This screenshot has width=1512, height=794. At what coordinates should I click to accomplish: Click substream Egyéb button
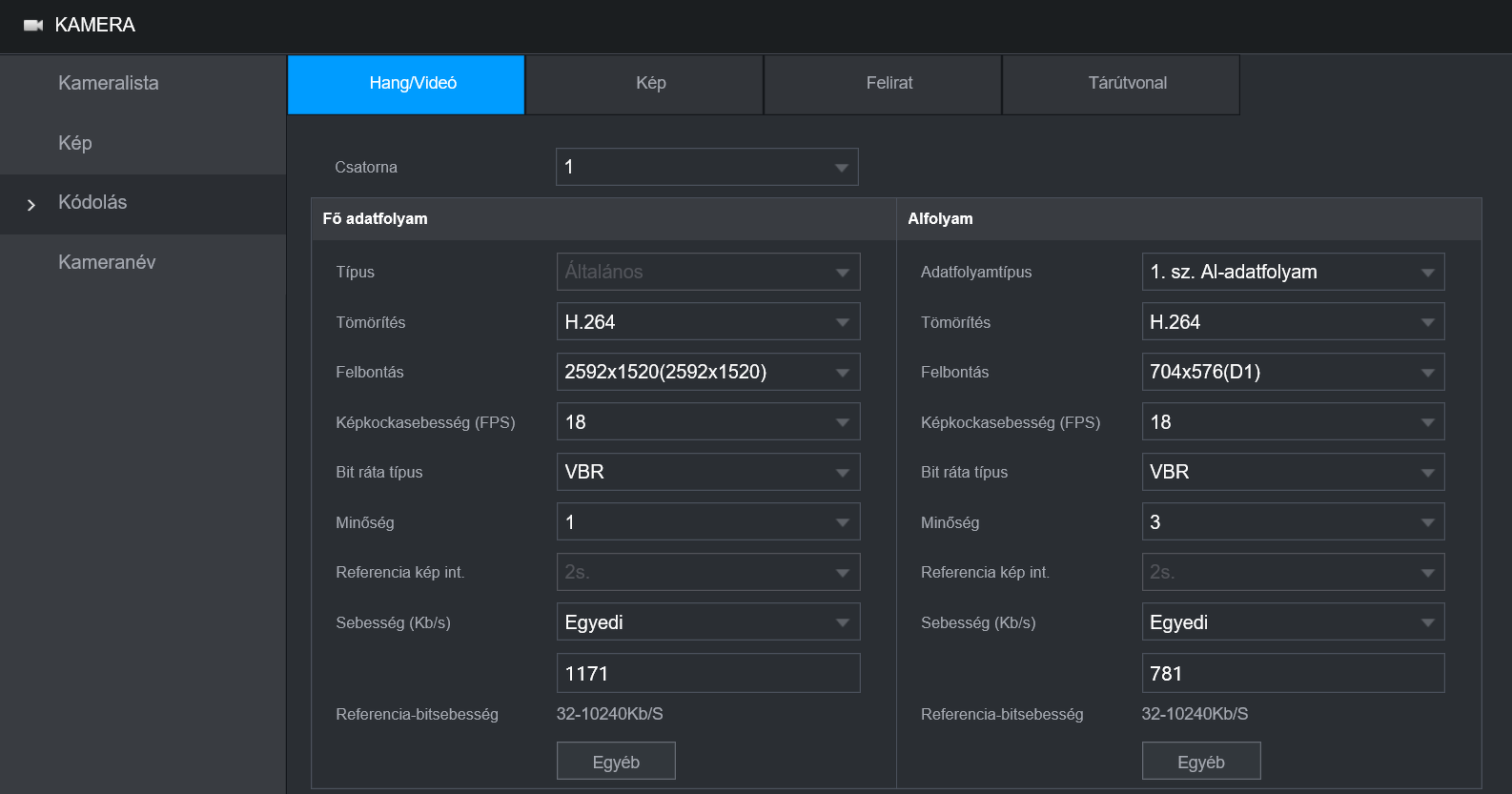click(x=1201, y=762)
